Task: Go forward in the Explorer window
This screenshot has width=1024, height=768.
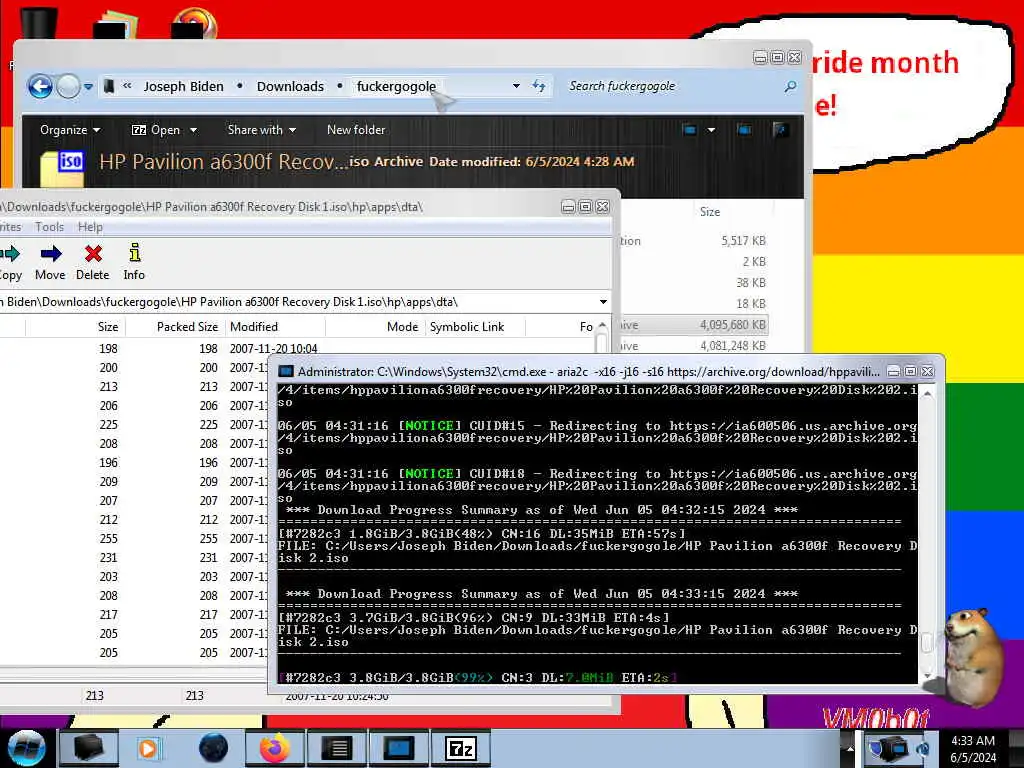Action: click(68, 86)
